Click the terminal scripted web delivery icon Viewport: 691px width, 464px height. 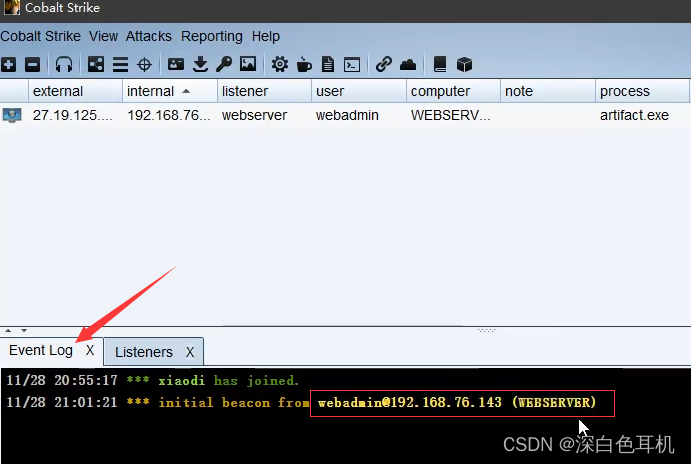(x=352, y=65)
